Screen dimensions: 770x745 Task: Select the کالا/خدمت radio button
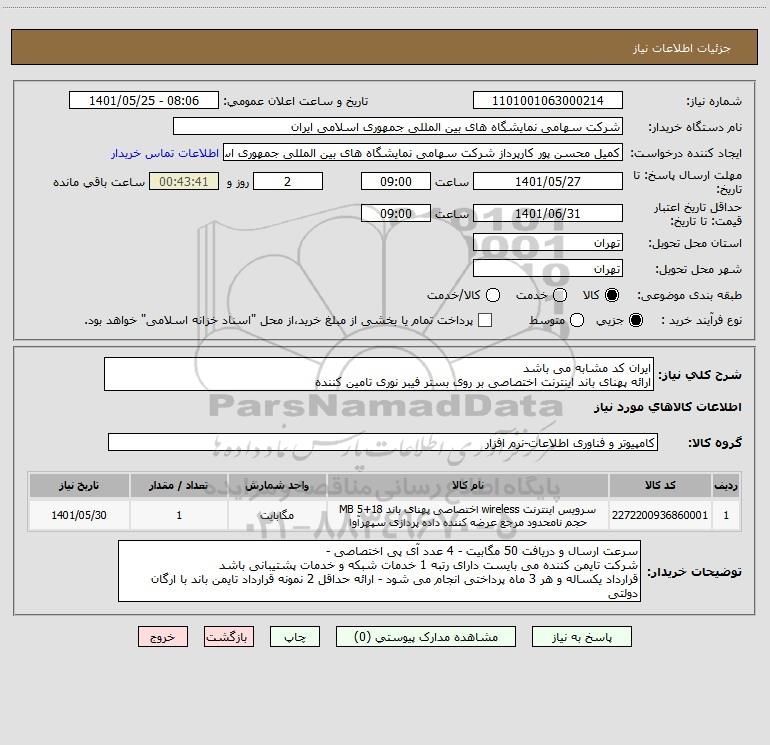click(x=493, y=295)
